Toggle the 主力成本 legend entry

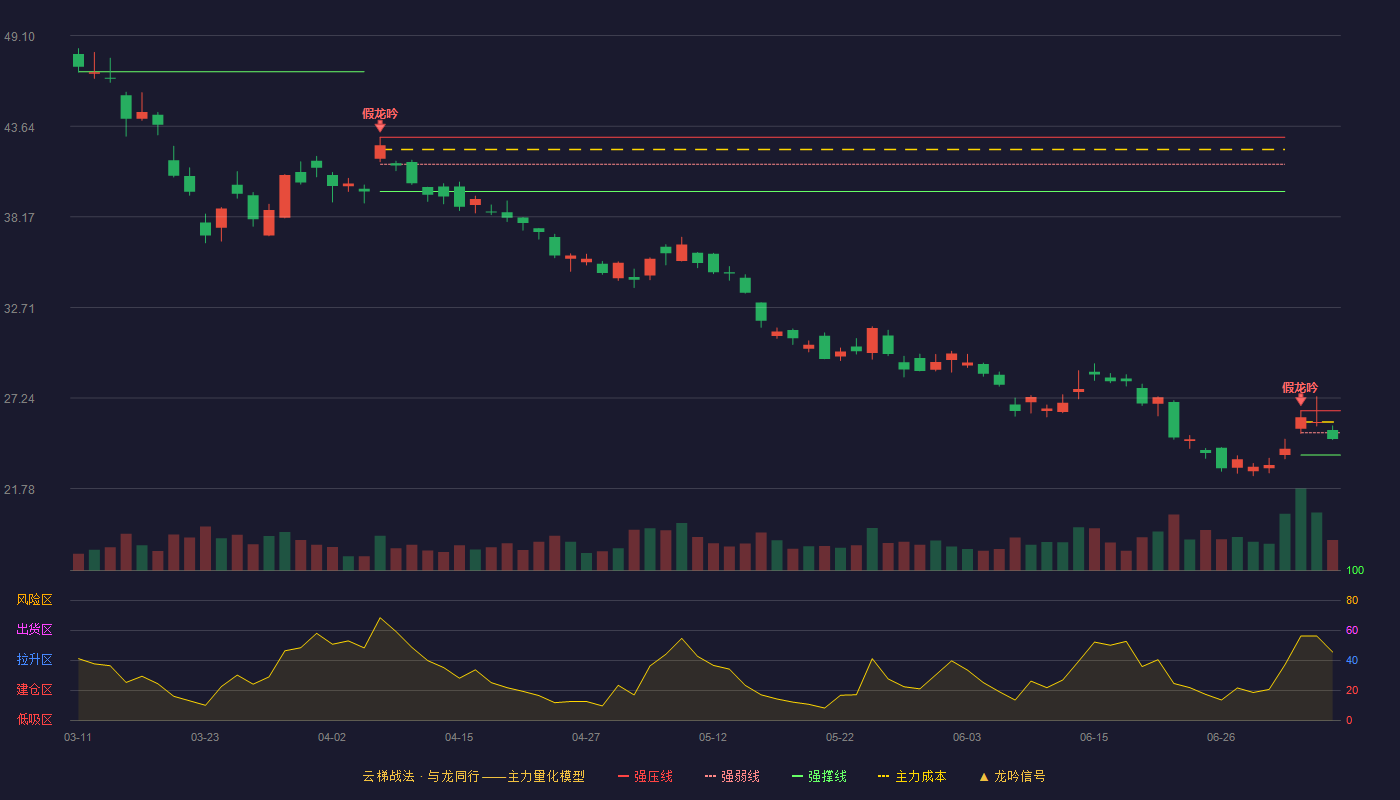pos(912,776)
